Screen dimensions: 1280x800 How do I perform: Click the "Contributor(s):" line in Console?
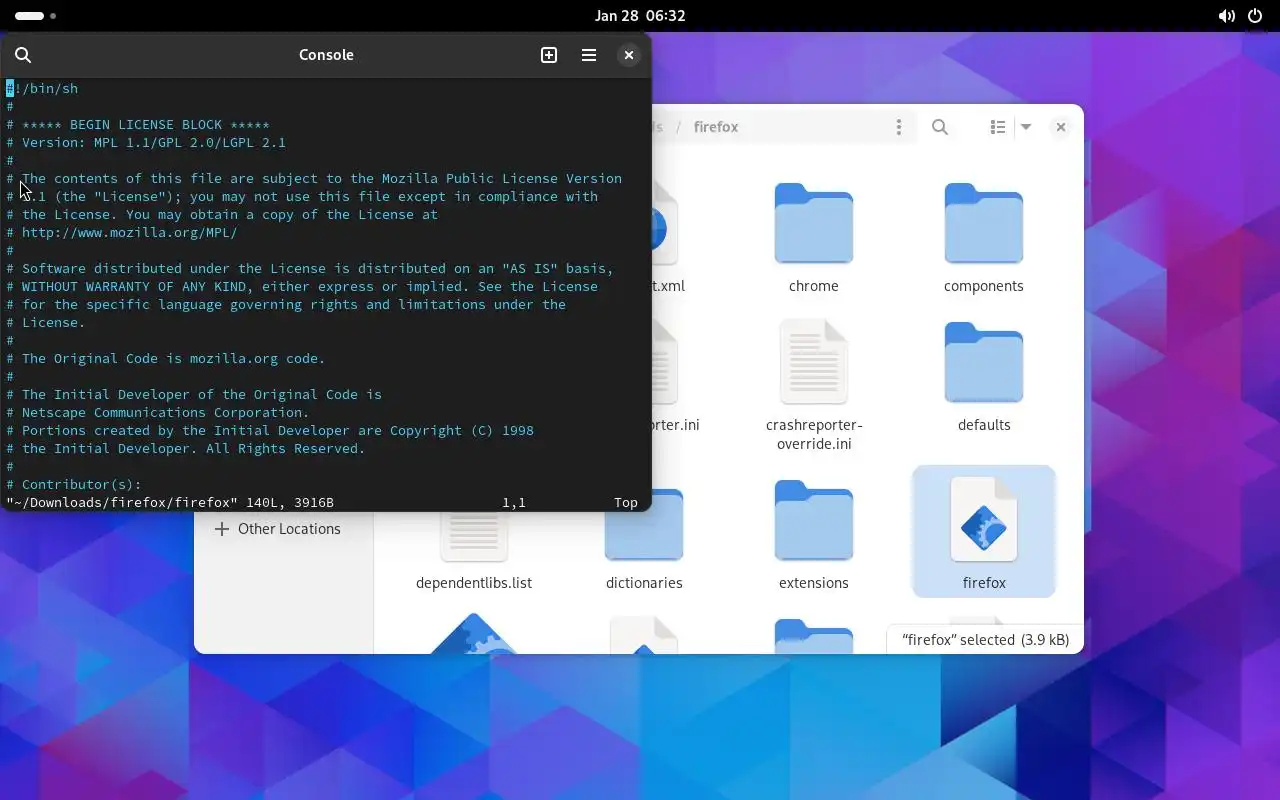tap(74, 484)
